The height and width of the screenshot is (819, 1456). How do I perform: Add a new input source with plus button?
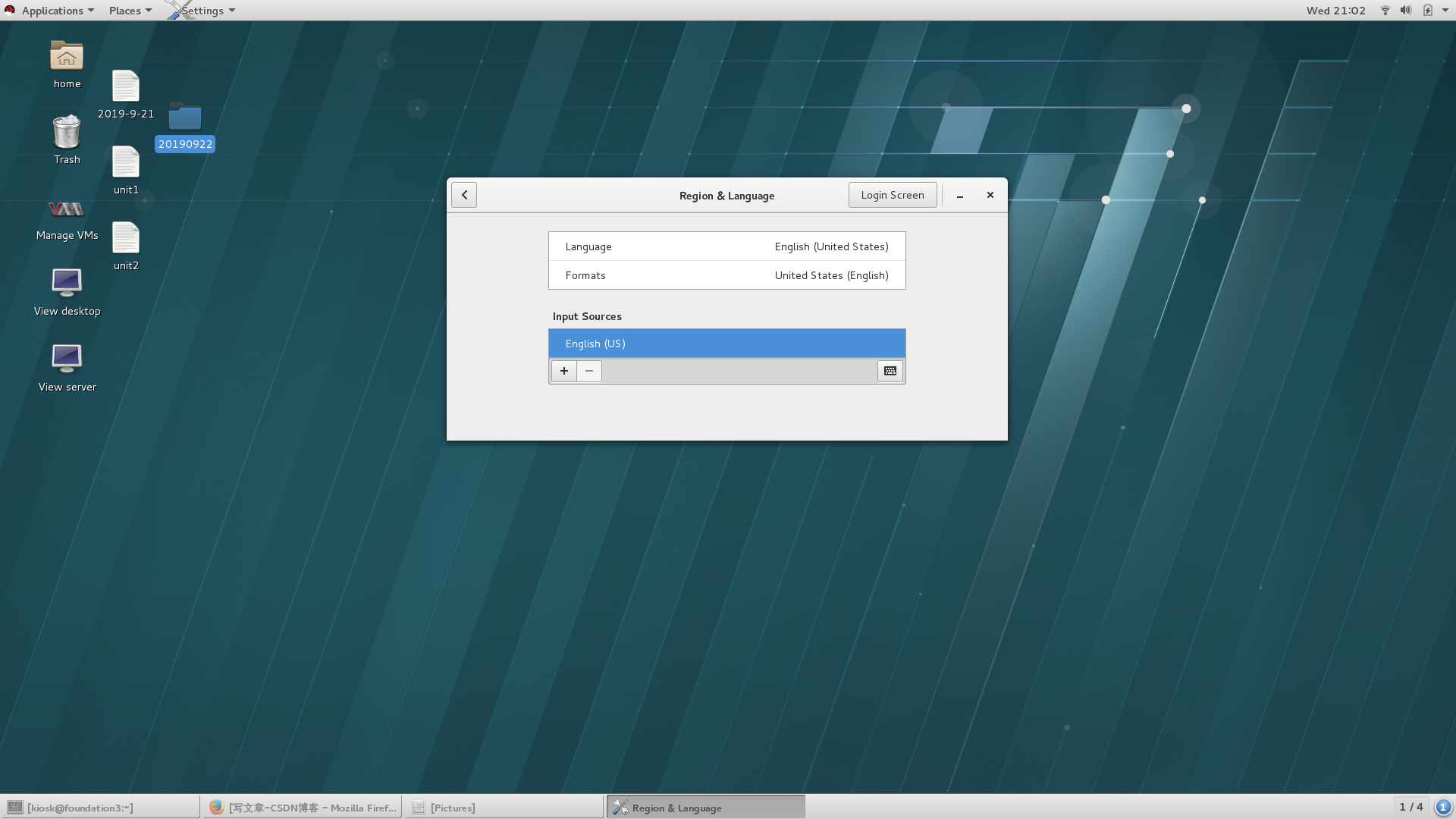563,371
